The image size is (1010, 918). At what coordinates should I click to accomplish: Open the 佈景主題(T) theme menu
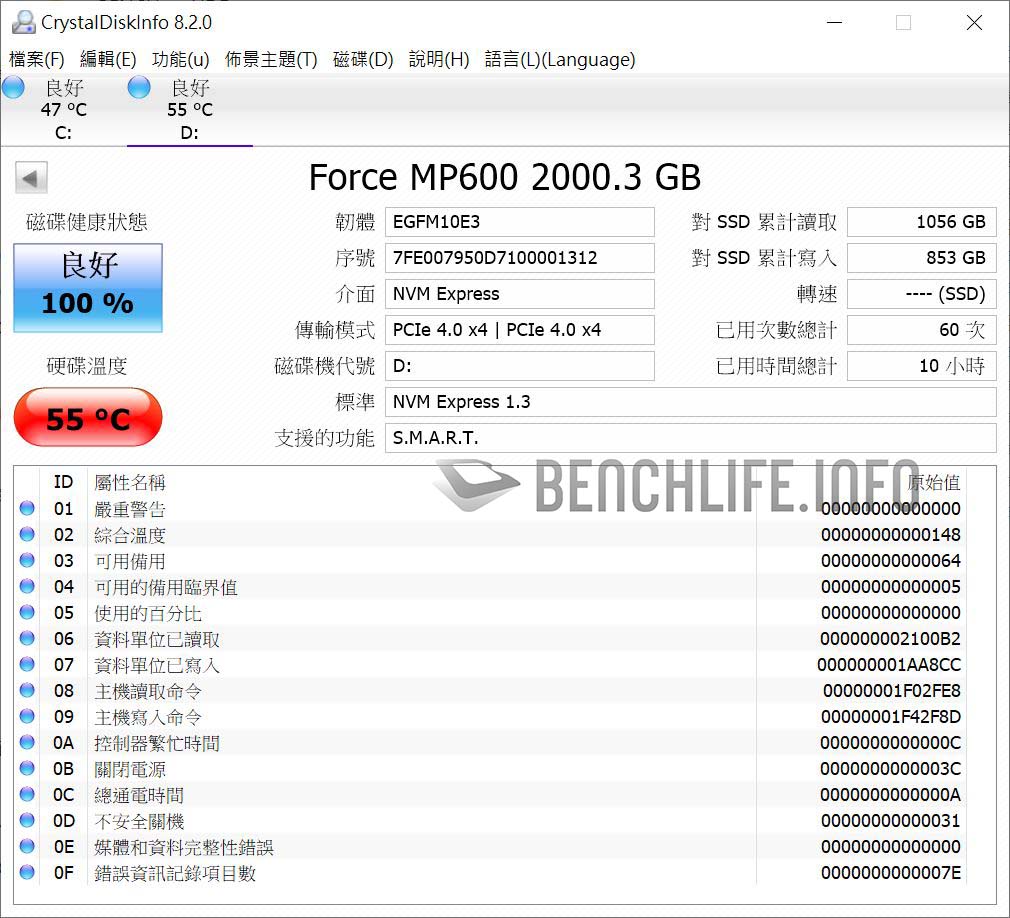coord(270,60)
